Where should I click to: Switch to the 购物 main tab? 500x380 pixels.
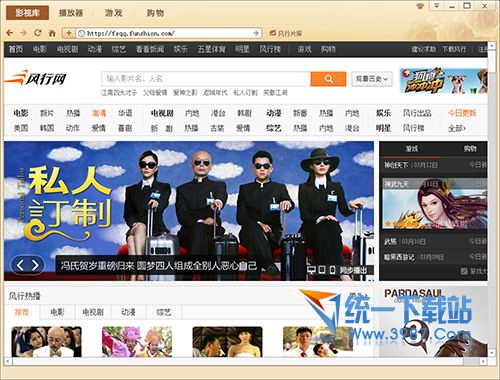point(155,13)
